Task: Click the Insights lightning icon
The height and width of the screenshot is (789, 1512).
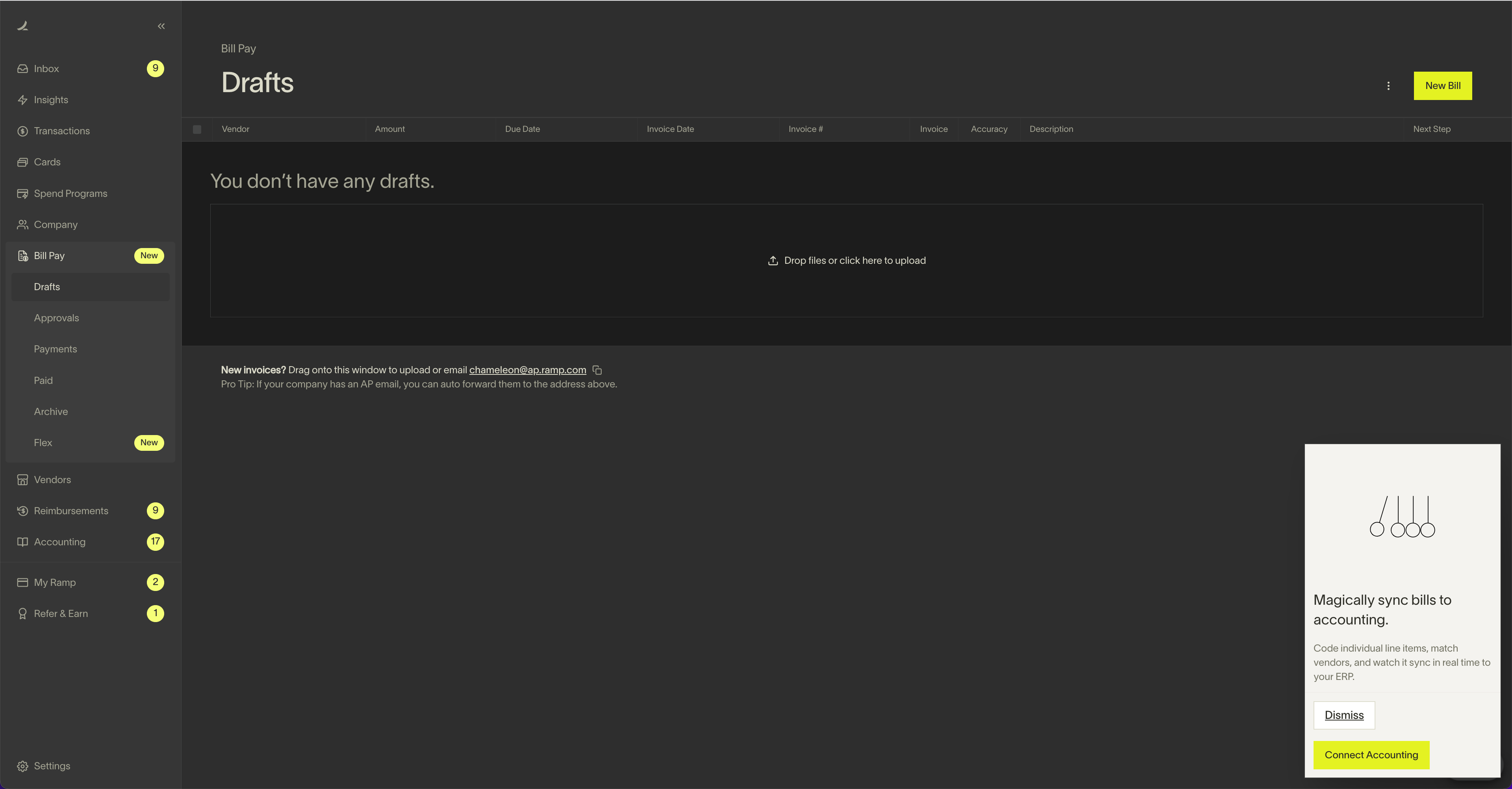Action: pos(22,100)
